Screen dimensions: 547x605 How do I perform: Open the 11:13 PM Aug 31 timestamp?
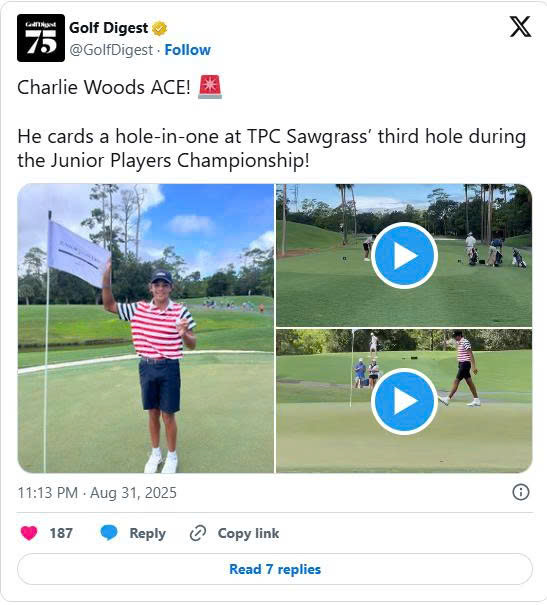97,493
